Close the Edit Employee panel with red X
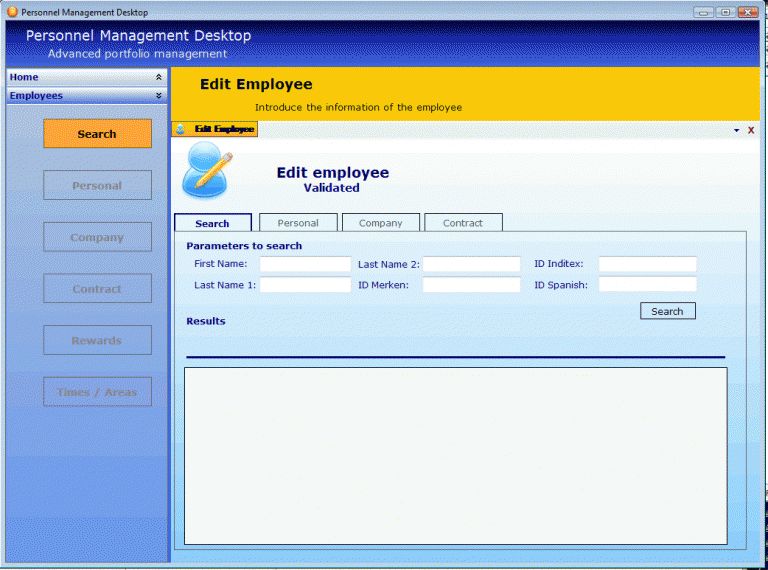The height and width of the screenshot is (570, 768). tap(751, 130)
